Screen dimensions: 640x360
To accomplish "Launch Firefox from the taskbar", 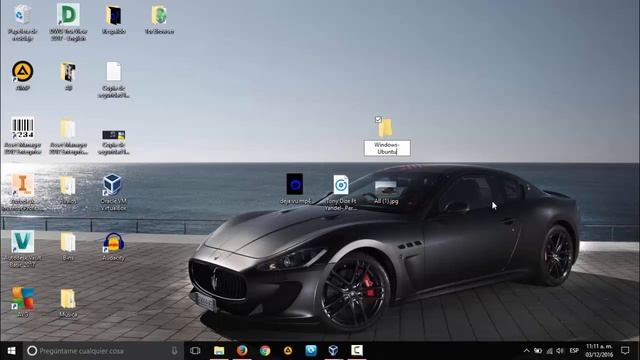I will click(x=242, y=351).
